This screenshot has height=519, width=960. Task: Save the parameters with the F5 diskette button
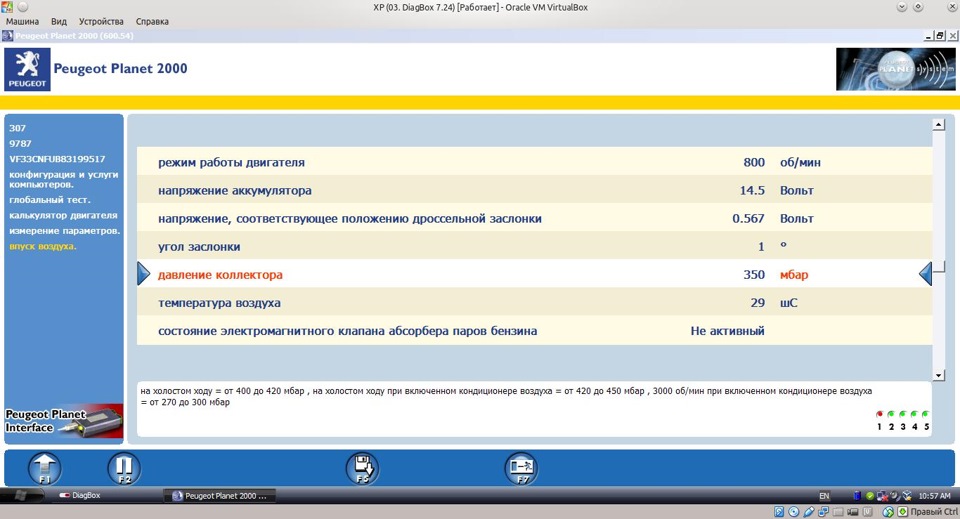(362, 469)
